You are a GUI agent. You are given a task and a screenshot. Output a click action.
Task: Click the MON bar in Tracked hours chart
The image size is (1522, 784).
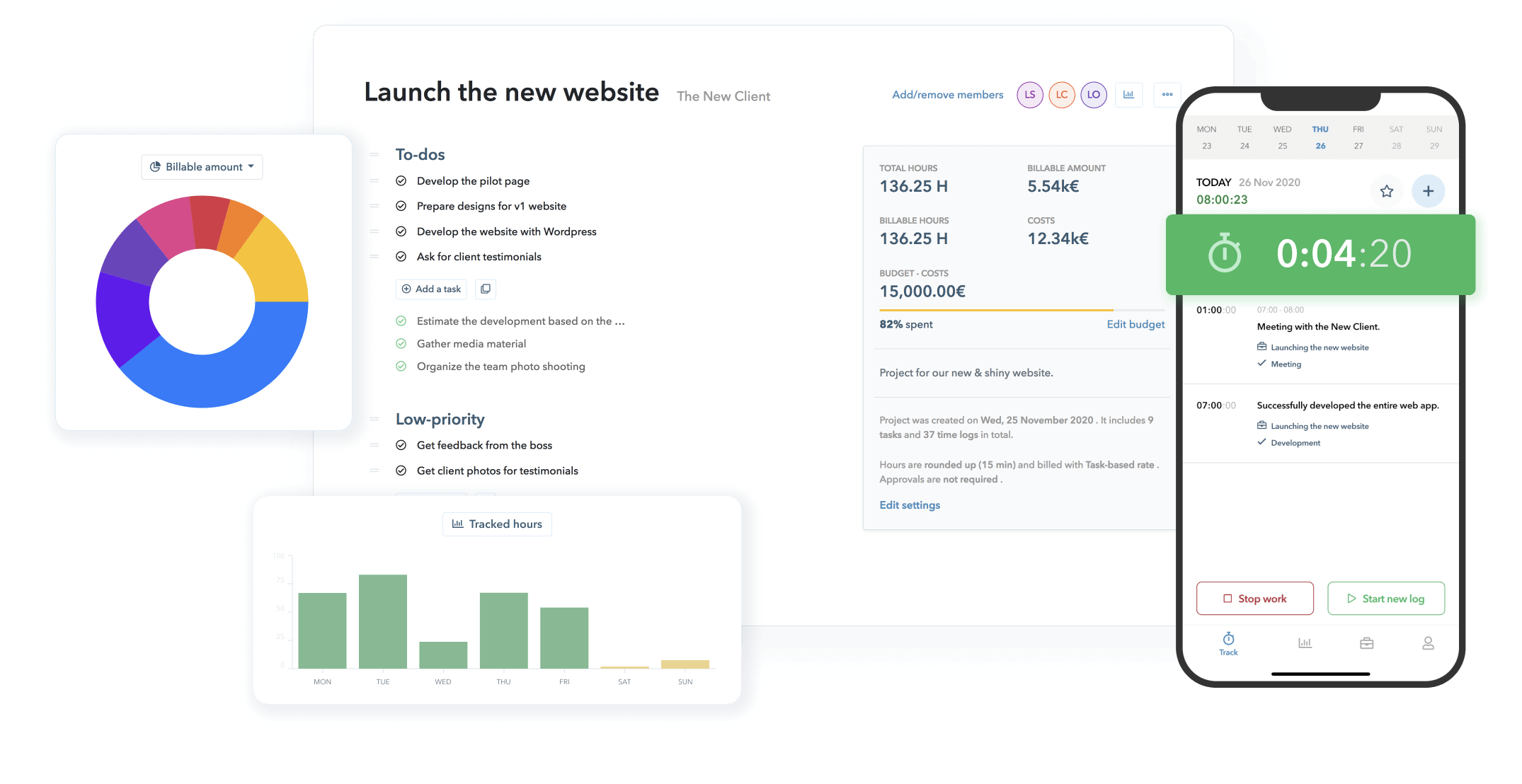(322, 630)
